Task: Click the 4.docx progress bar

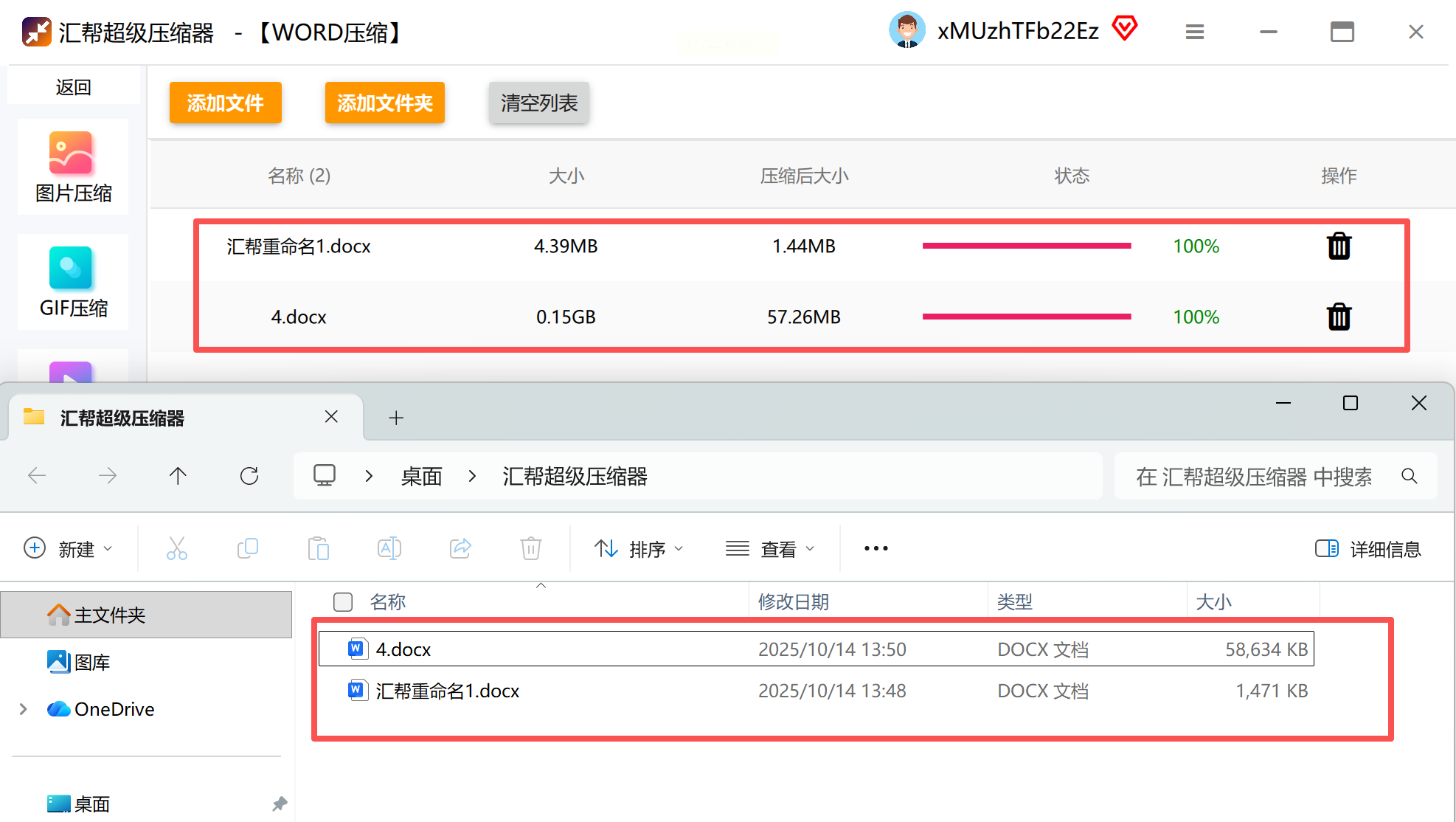Action: click(1026, 317)
